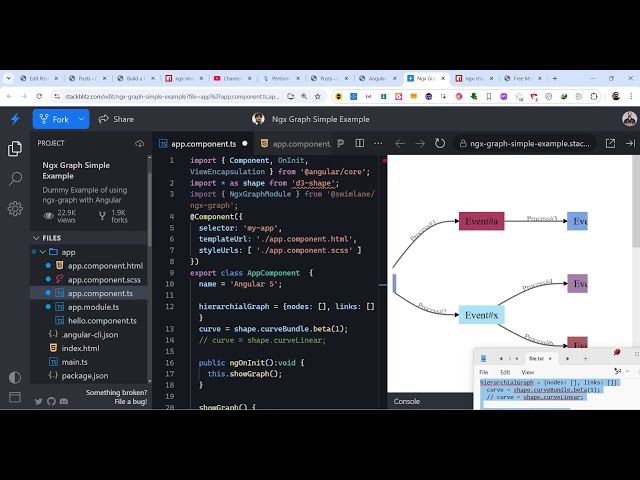
Task: Click the Share button
Action: pos(116,119)
